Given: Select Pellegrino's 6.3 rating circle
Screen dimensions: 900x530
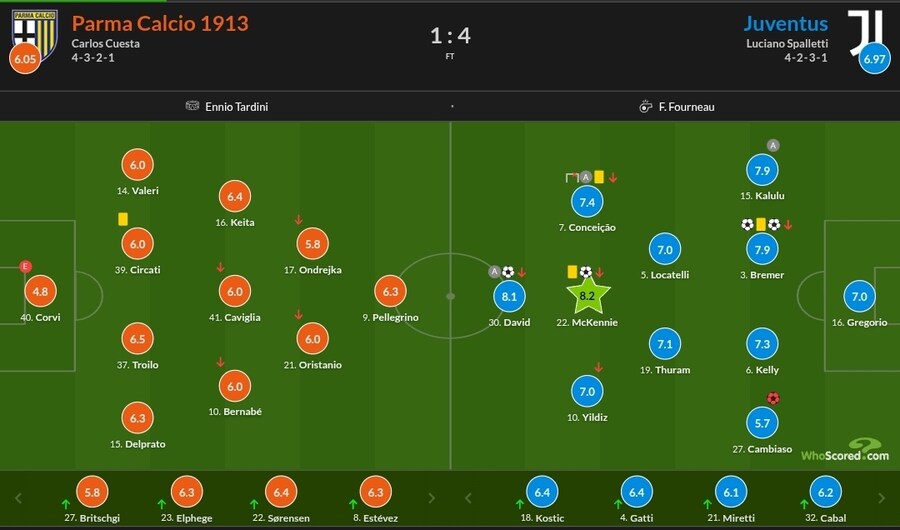Looking at the screenshot, I should [390, 291].
